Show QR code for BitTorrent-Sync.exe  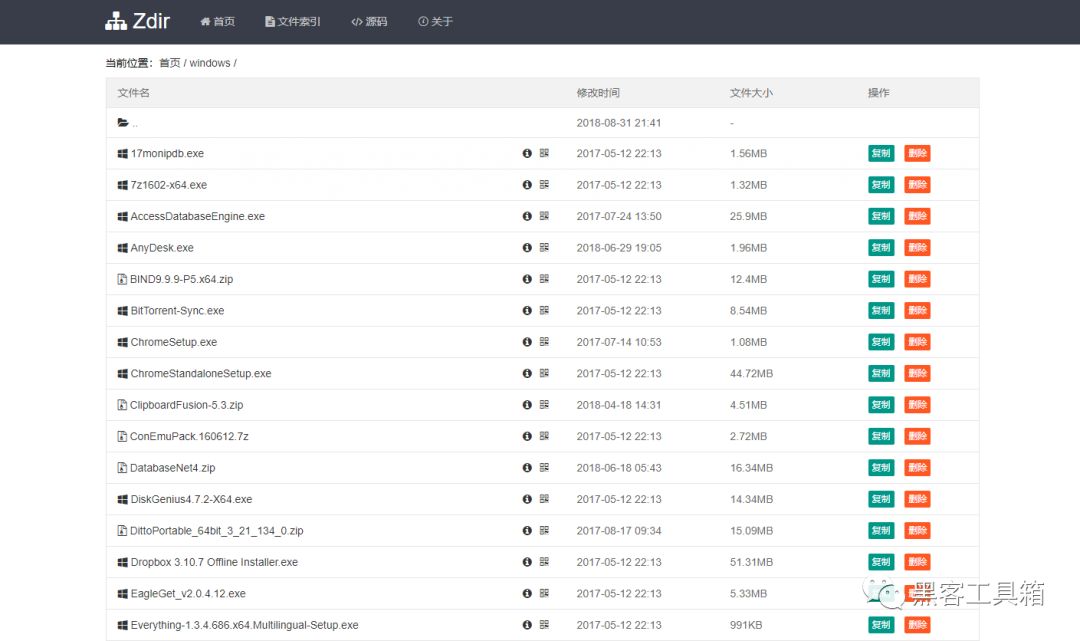(545, 311)
